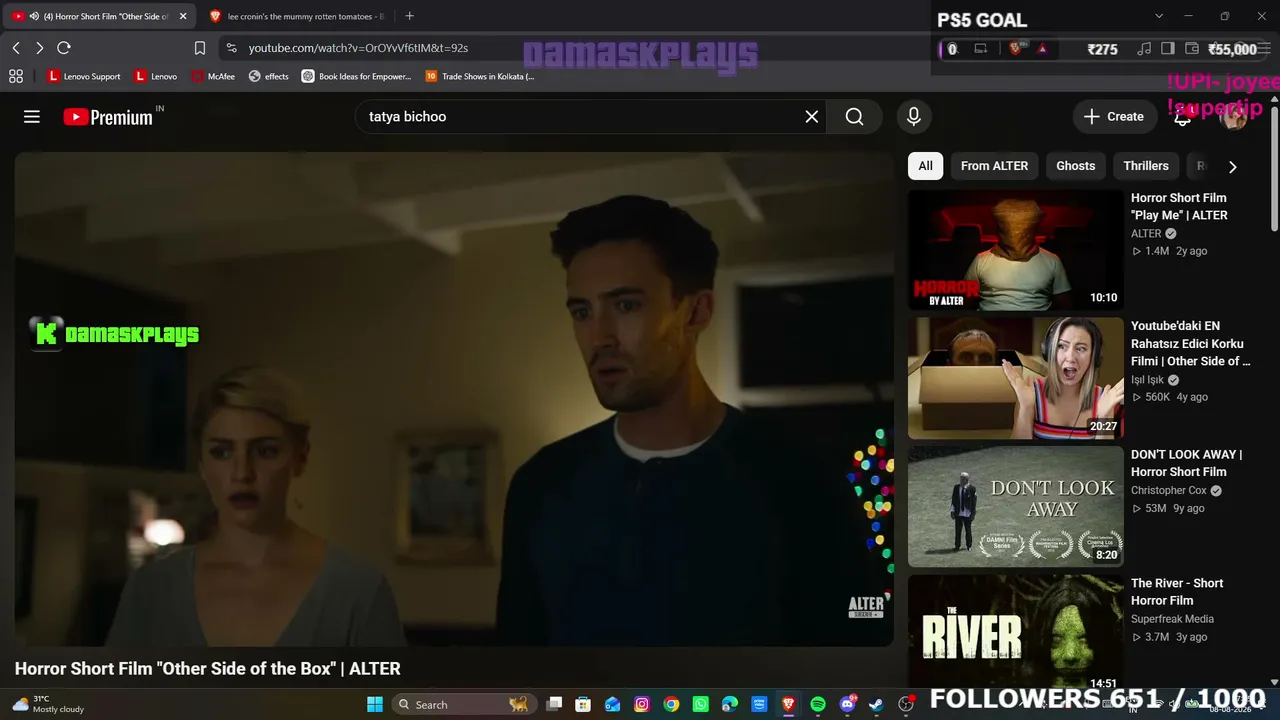This screenshot has width=1280, height=720.
Task: Open Discord from the taskbar
Action: 848,704
